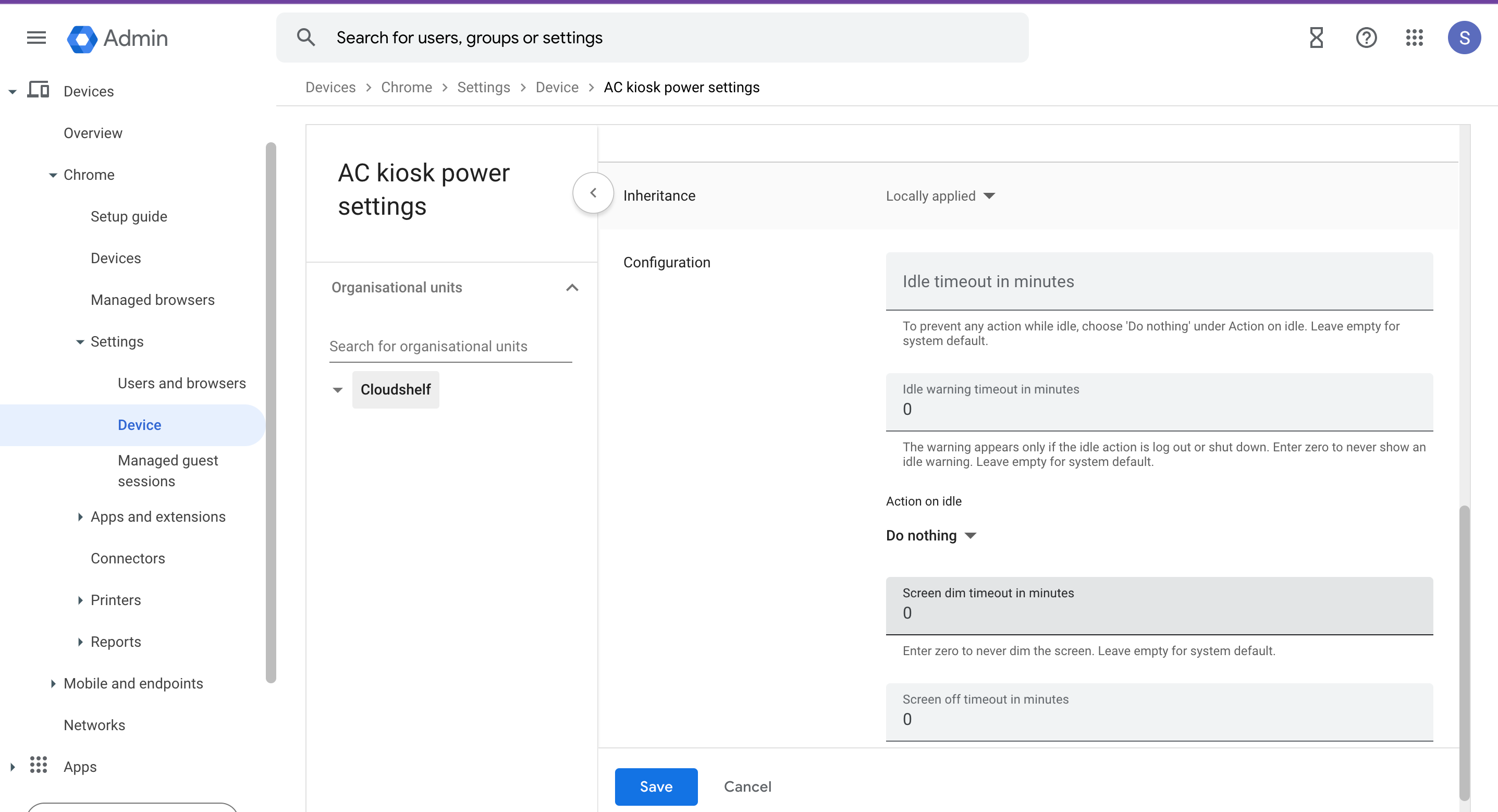This screenshot has width=1498, height=812.
Task: Click Device breadcrumb link
Action: pyautogui.click(x=557, y=87)
